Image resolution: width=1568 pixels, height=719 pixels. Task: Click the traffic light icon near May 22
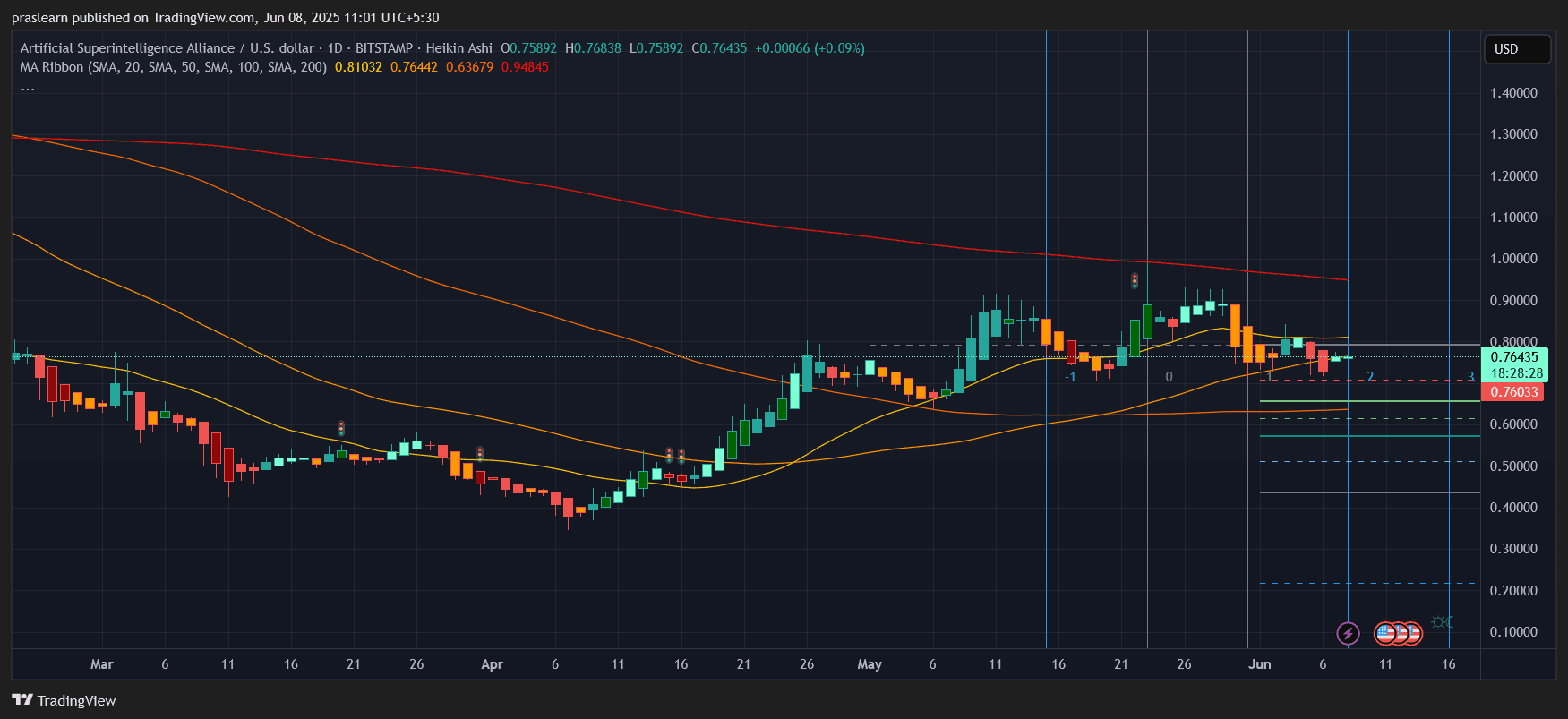tap(1135, 281)
